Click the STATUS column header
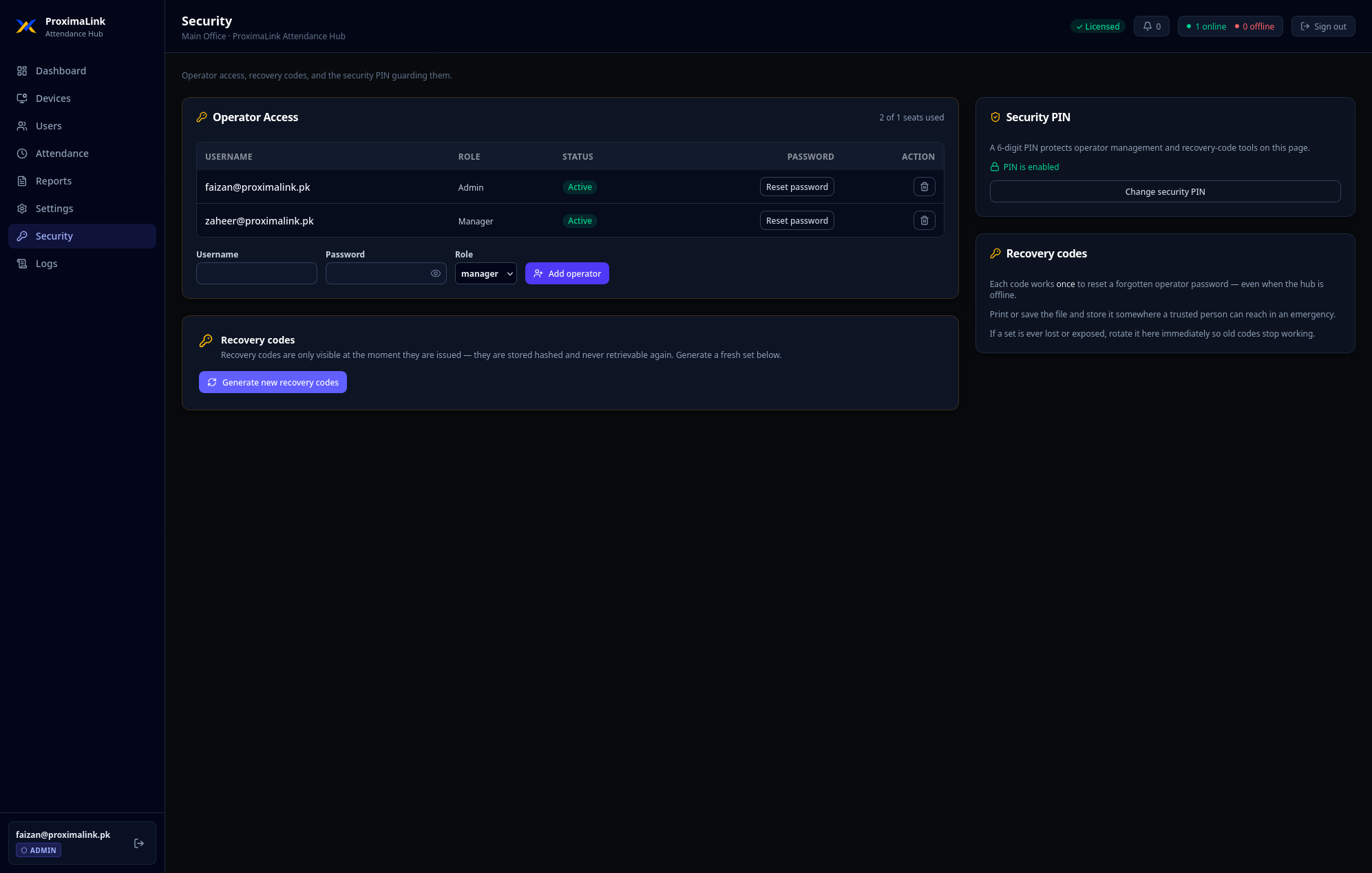The image size is (1372, 873). (578, 157)
